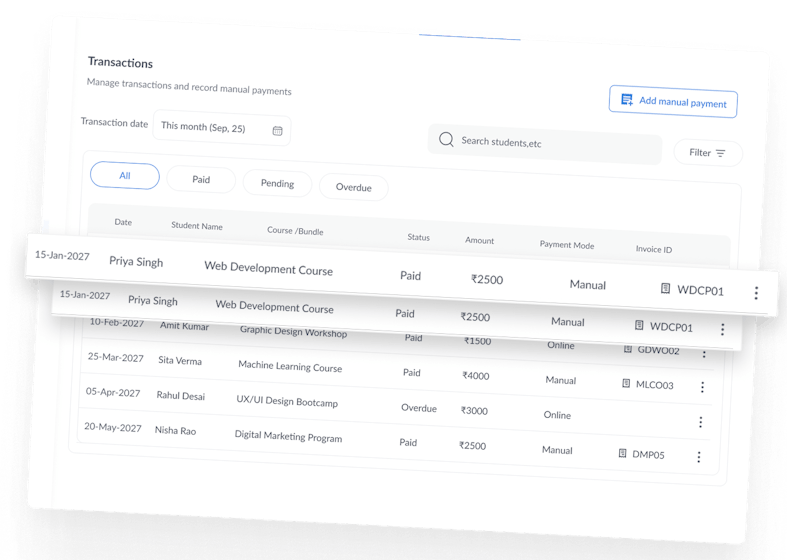Viewport: 787px width, 560px height.
Task: Click invoice ID DMP05
Action: pos(648,455)
